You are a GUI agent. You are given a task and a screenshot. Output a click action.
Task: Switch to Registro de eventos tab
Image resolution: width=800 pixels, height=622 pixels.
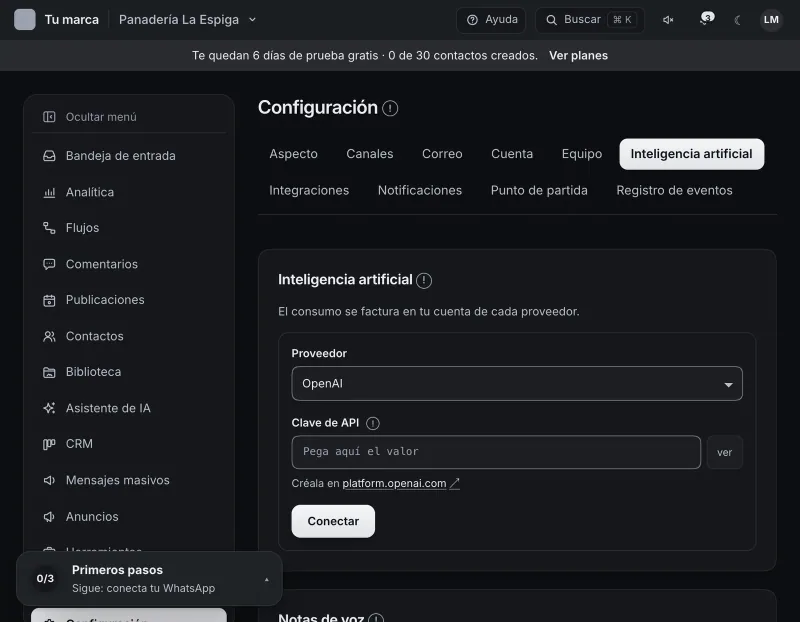[x=674, y=190]
